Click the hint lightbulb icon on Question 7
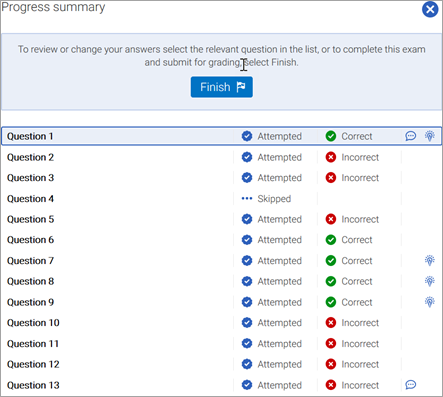443x397 pixels. [x=430, y=260]
